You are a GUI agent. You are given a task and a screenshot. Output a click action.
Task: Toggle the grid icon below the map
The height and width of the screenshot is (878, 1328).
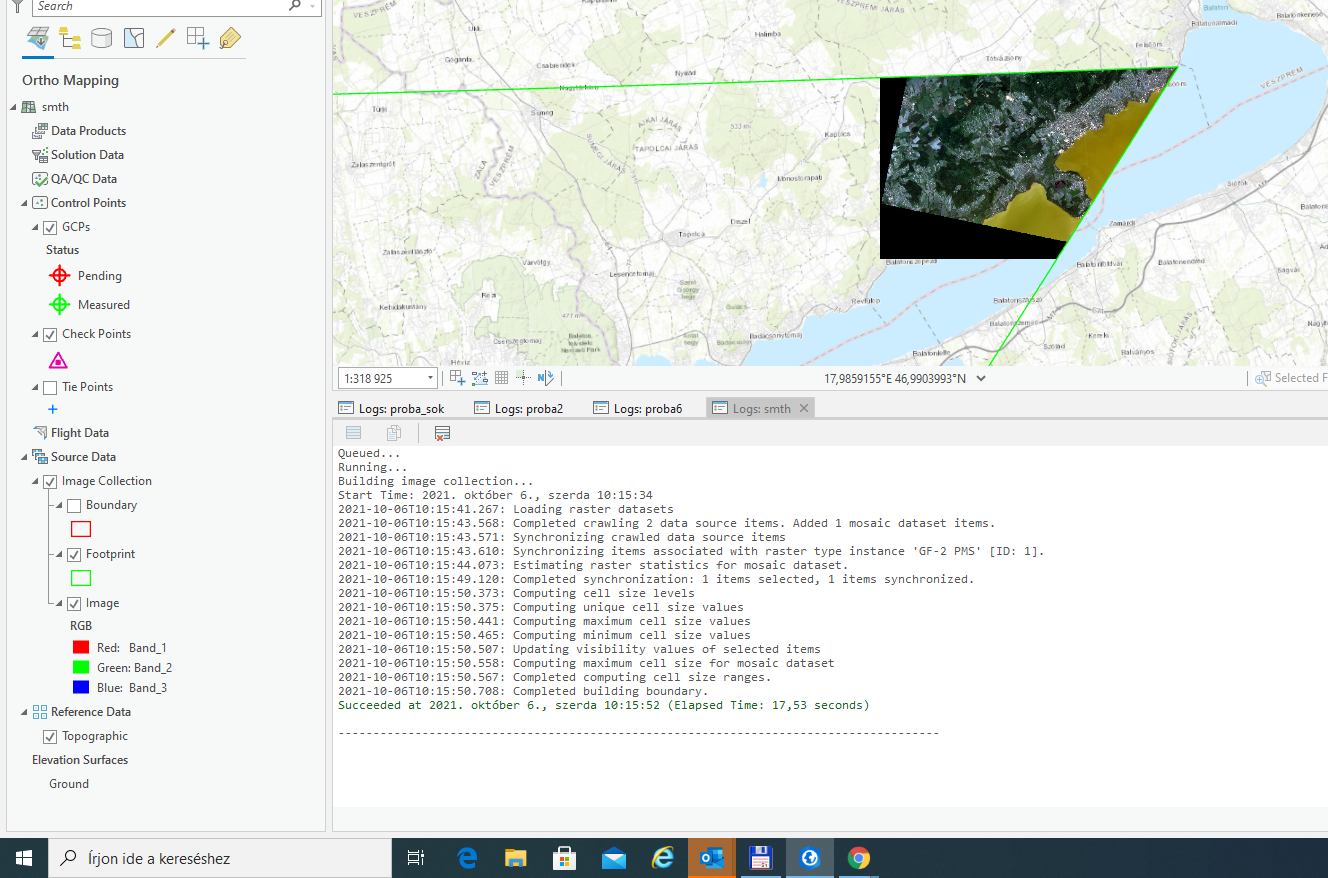click(501, 378)
